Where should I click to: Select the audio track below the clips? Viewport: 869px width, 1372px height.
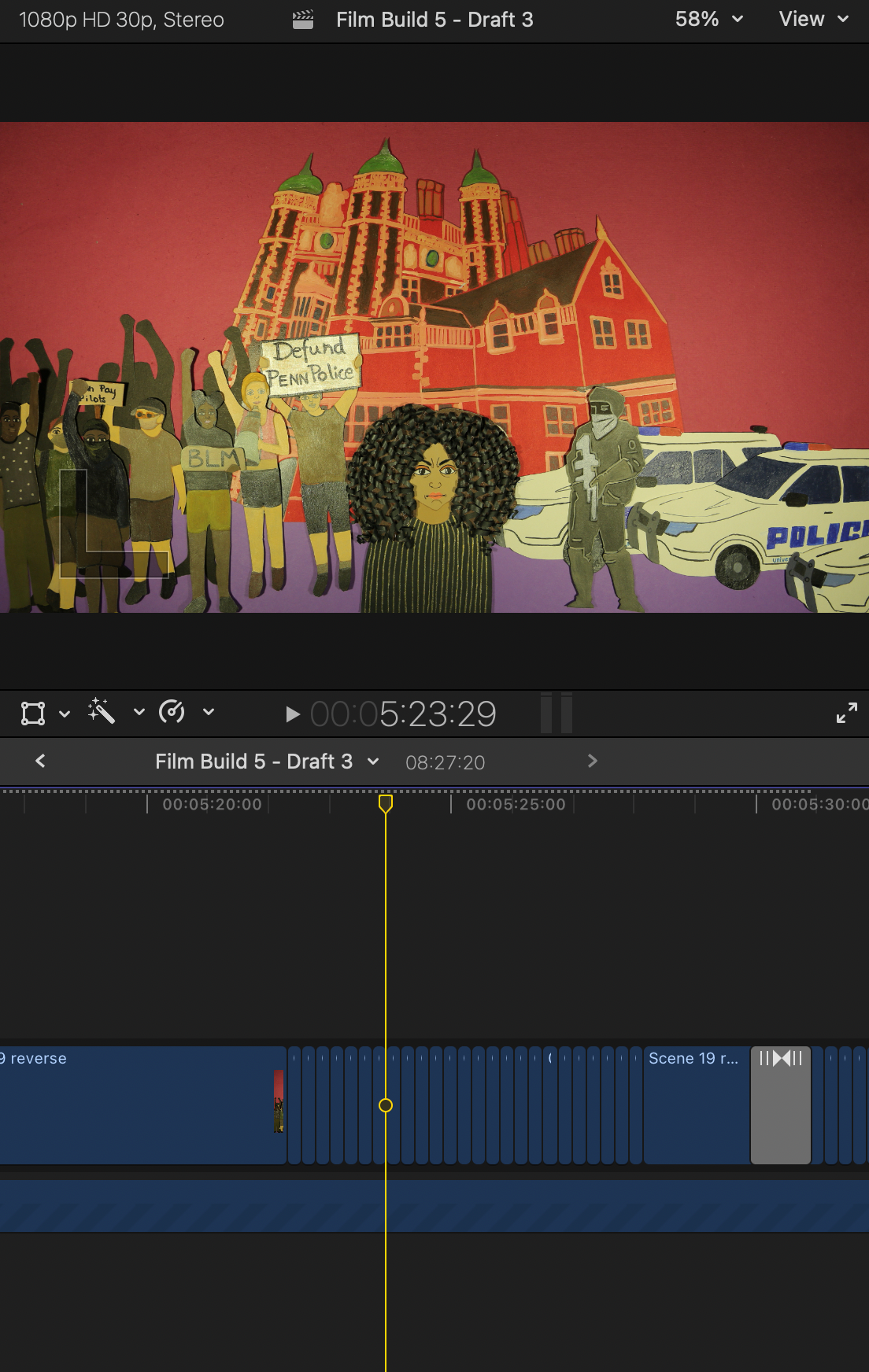click(x=434, y=1205)
